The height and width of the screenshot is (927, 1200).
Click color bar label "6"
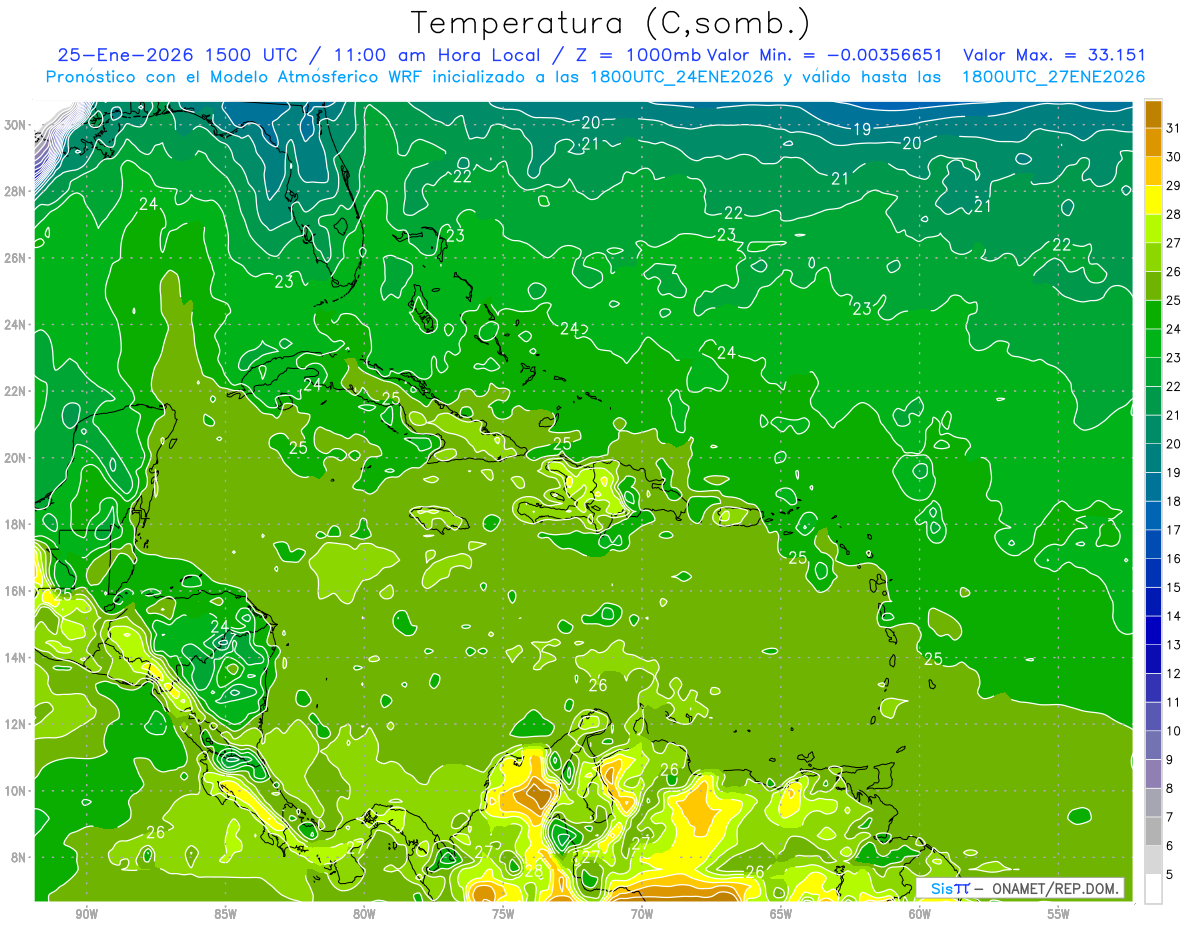coord(1170,846)
